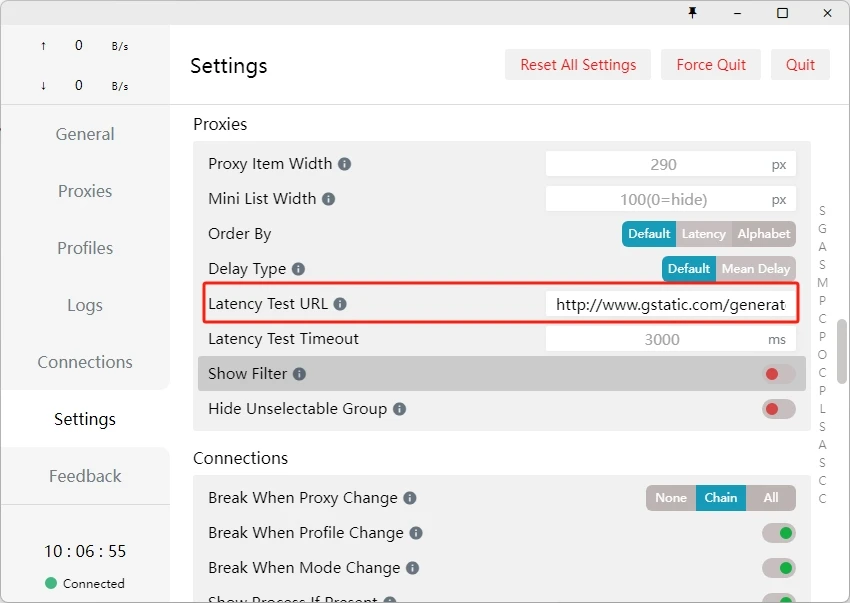Screen dimensions: 850x603
Task: Turn off Break When Mode Change
Action: click(x=778, y=568)
